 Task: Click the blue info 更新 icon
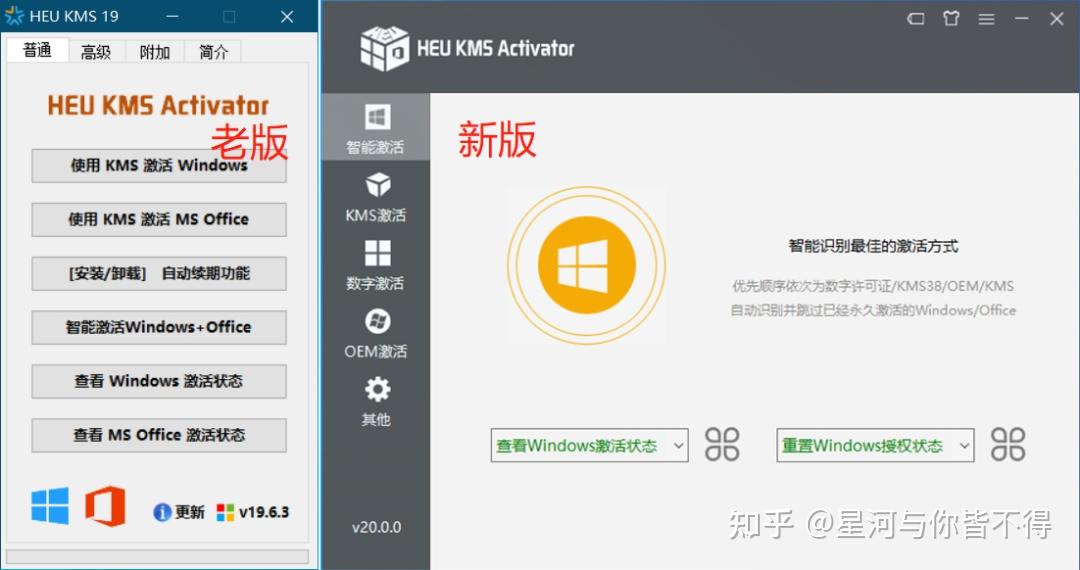coord(162,512)
